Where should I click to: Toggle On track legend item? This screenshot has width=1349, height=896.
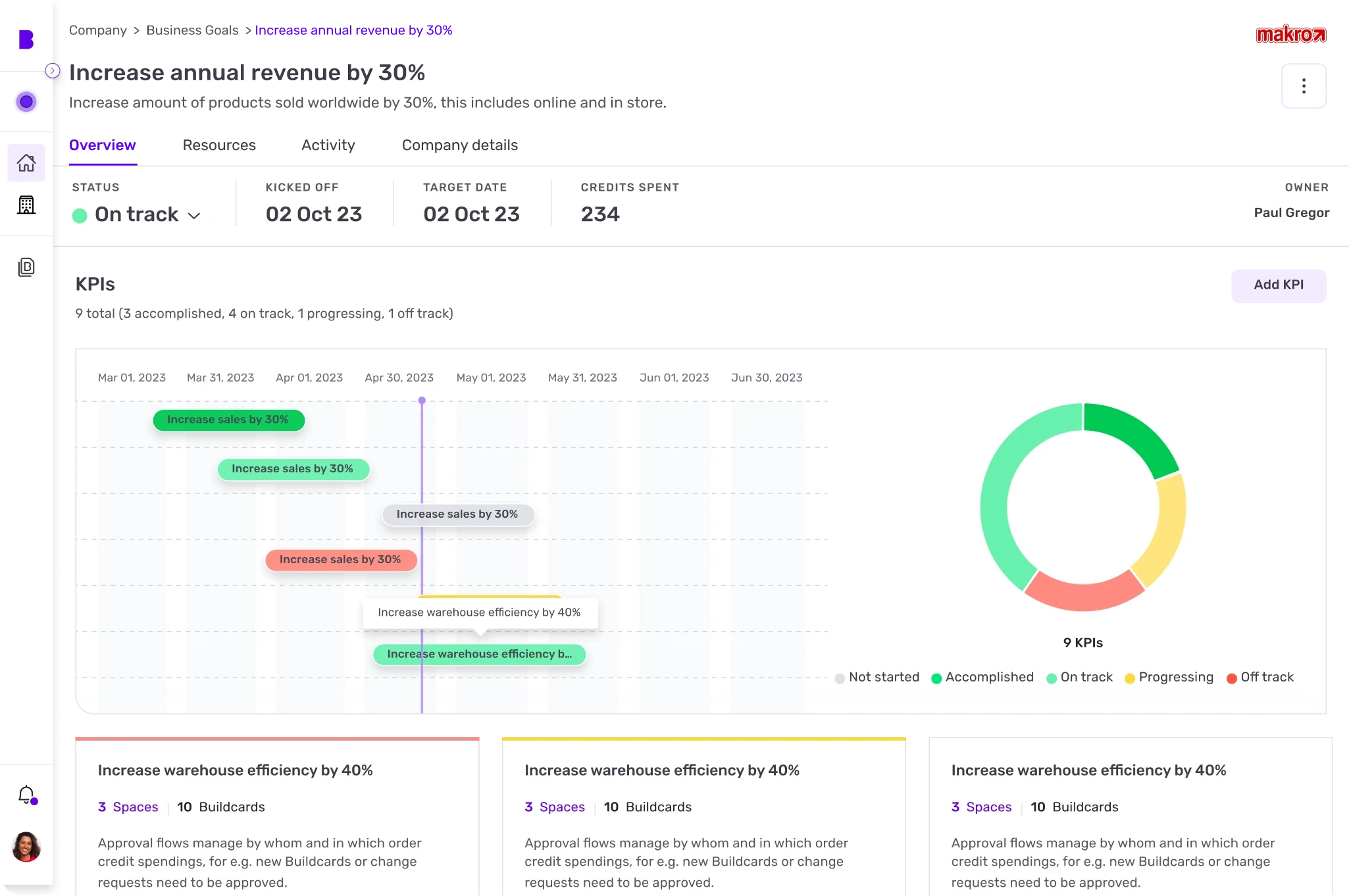(1079, 677)
